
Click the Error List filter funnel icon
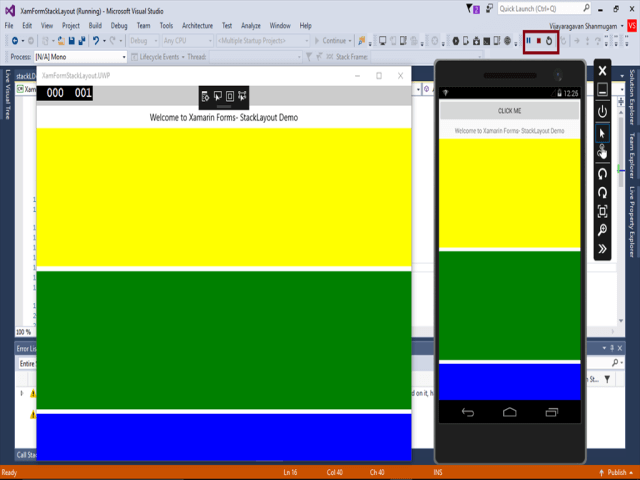click(607, 379)
